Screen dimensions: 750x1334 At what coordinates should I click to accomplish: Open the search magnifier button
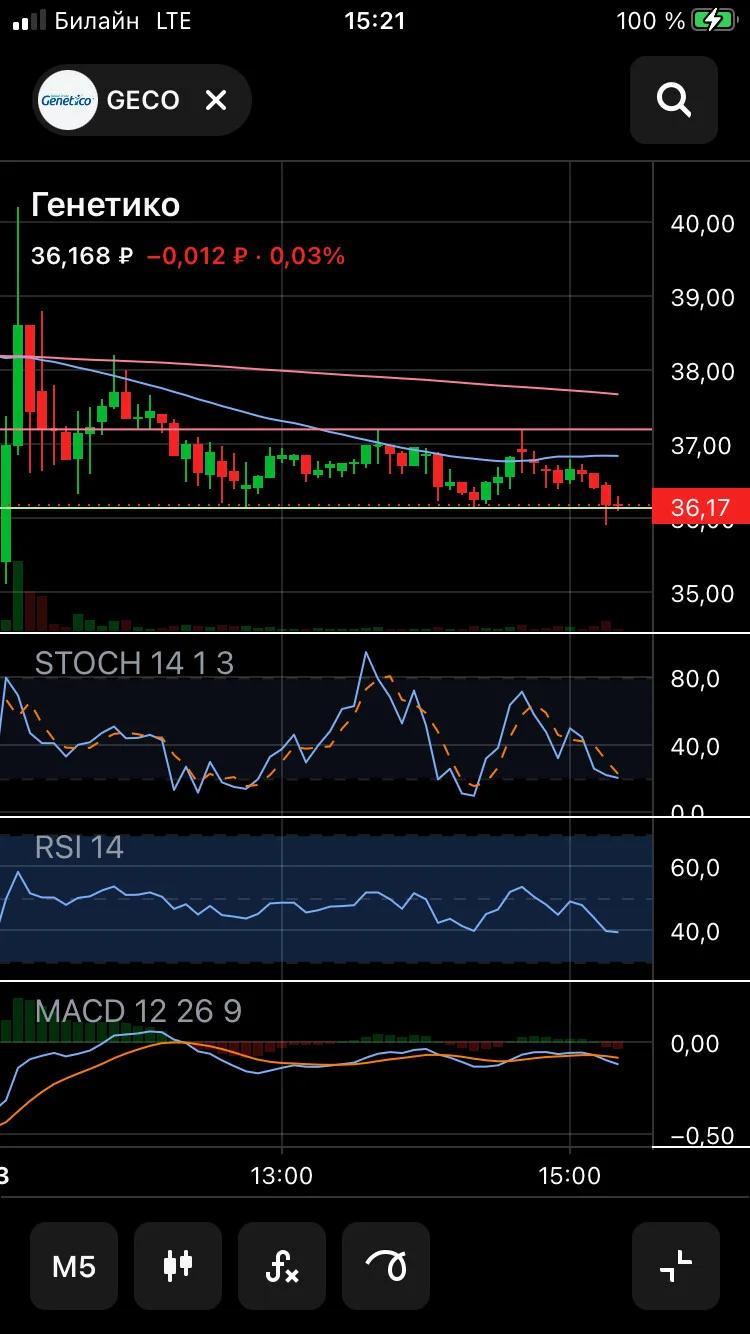673,100
